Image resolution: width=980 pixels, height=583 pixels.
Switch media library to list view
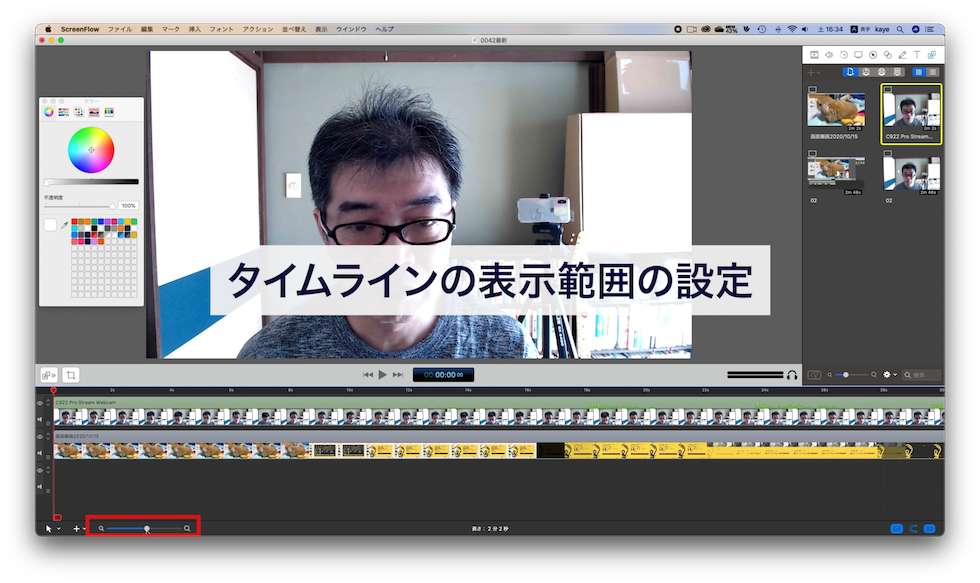tap(933, 72)
